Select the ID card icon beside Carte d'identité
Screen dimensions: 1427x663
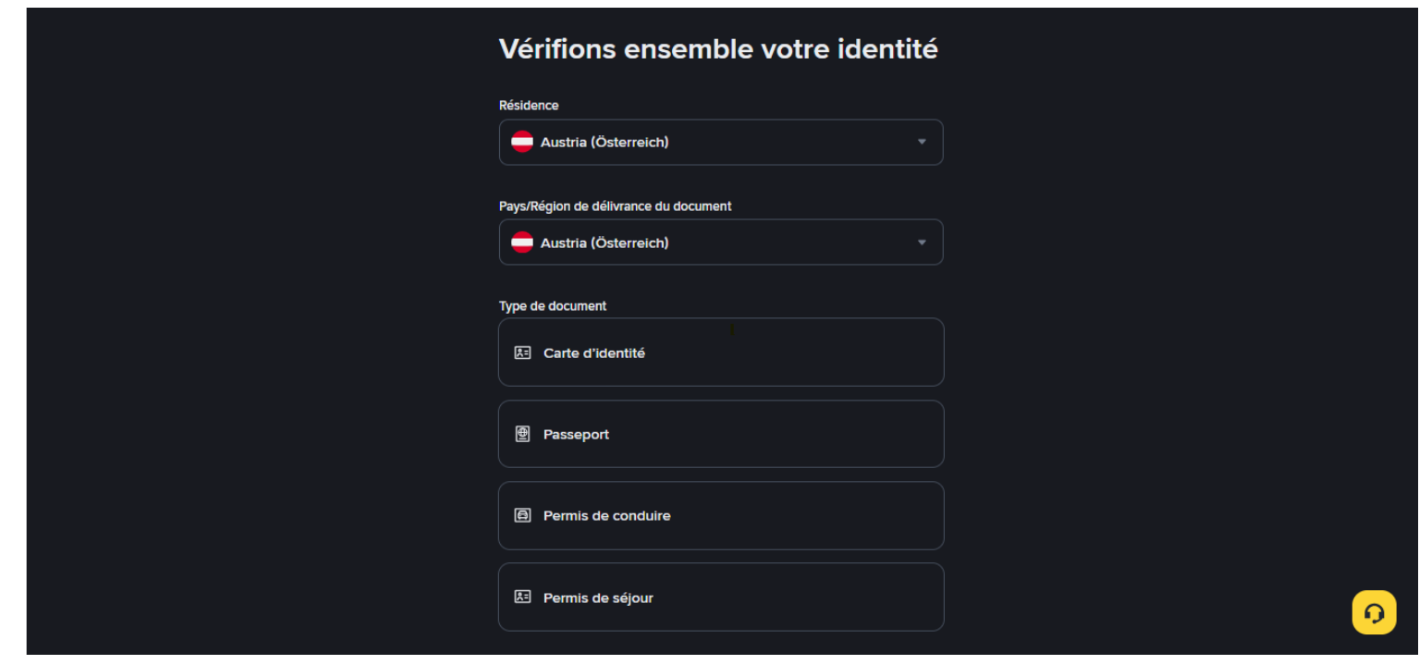(521, 352)
